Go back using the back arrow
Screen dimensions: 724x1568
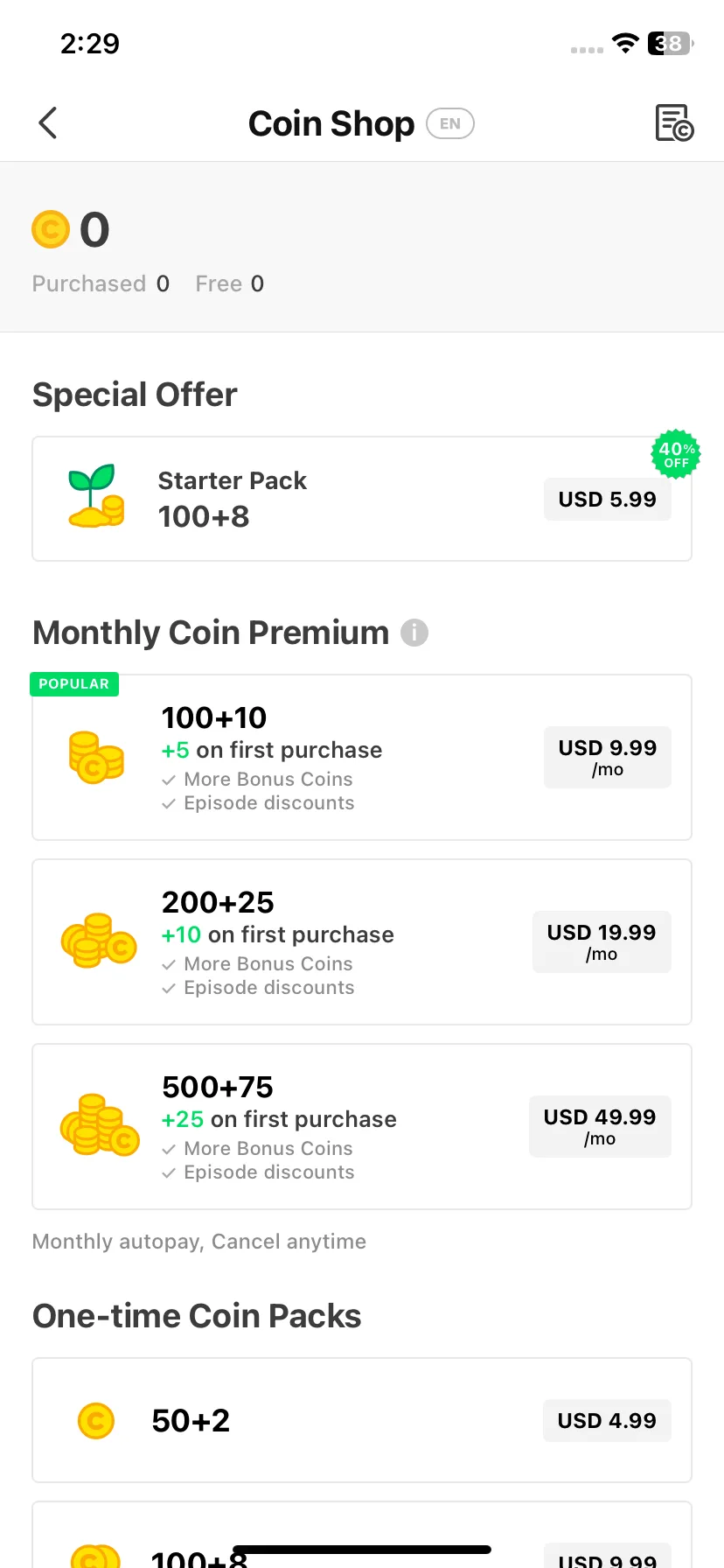pos(48,123)
